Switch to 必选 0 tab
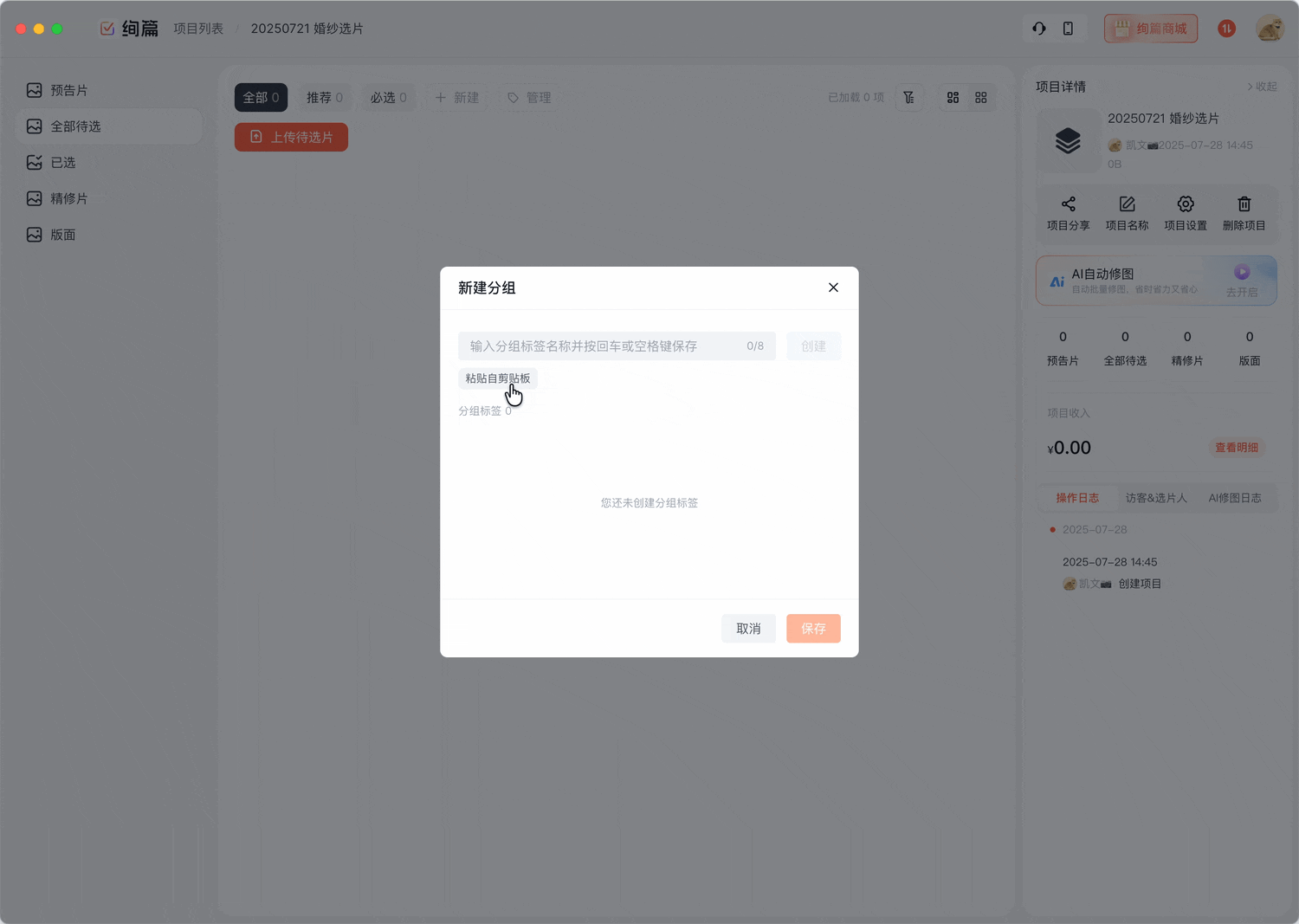The height and width of the screenshot is (924, 1299). [389, 98]
